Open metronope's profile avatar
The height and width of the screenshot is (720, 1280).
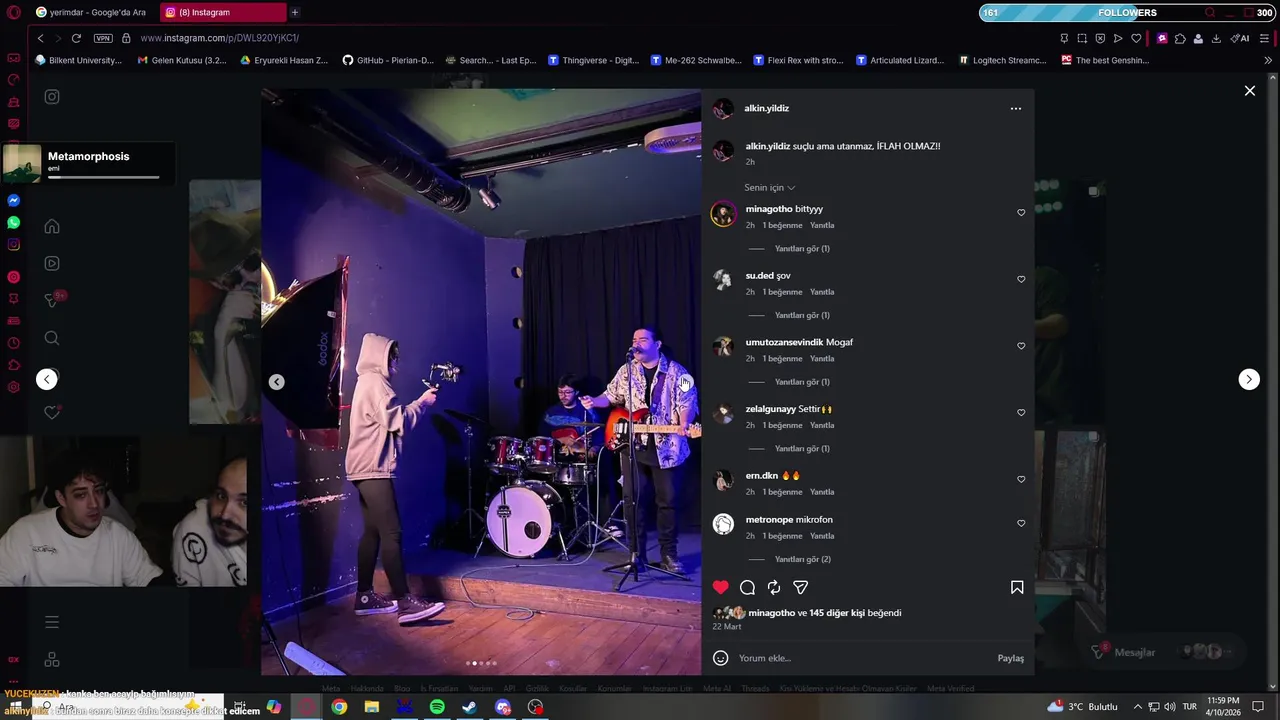pos(723,524)
